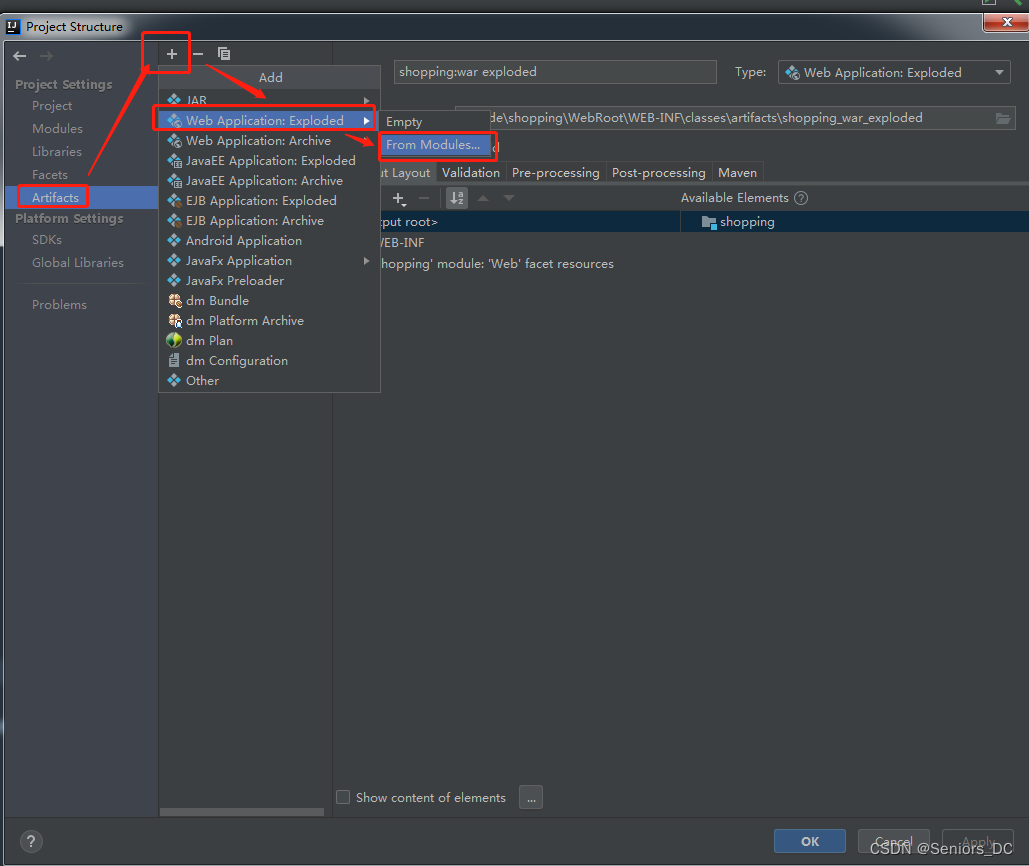The image size is (1029, 866).
Task: Choose Web Application: Exploded menu entry
Action: click(269, 121)
